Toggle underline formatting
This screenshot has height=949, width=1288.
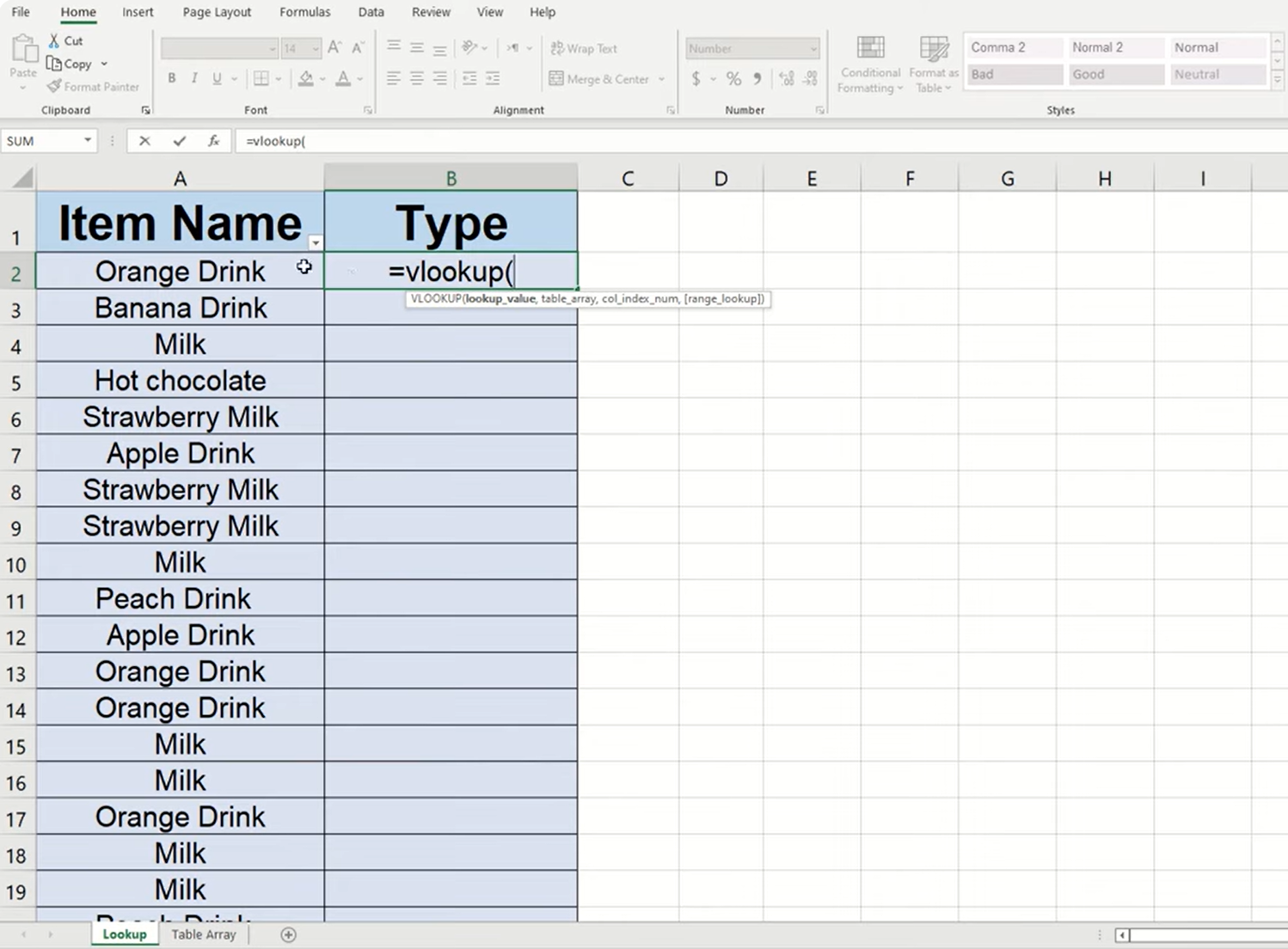point(217,78)
